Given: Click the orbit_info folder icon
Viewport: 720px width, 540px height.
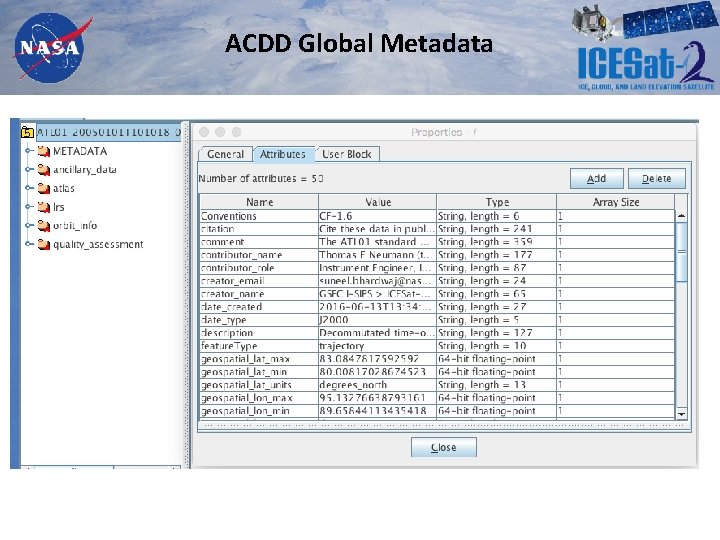Looking at the screenshot, I should click(44, 225).
